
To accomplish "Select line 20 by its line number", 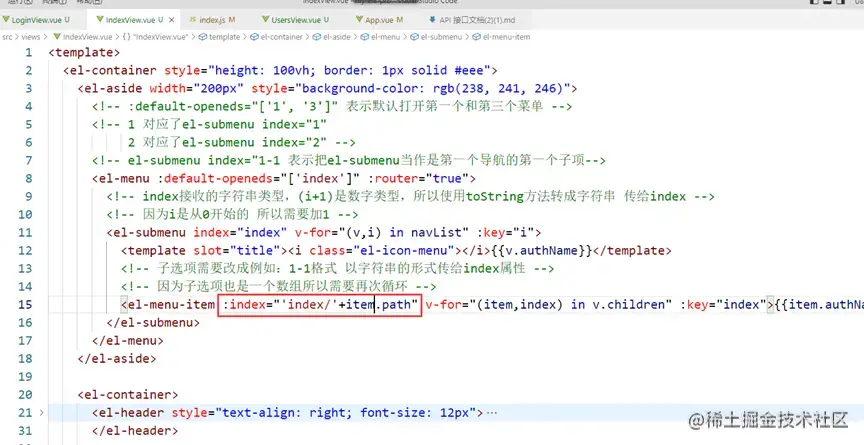I will tap(25, 395).
